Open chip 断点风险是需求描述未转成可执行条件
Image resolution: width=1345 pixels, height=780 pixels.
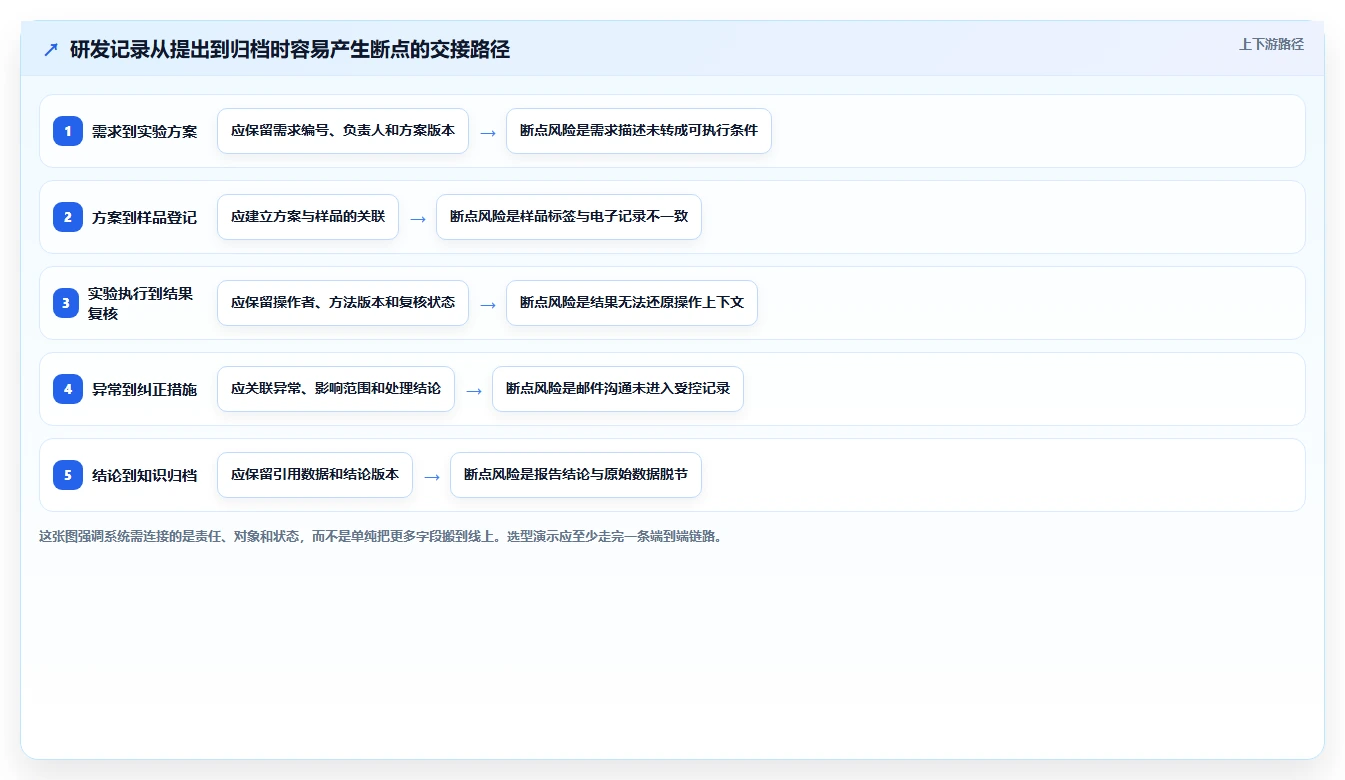tap(639, 131)
